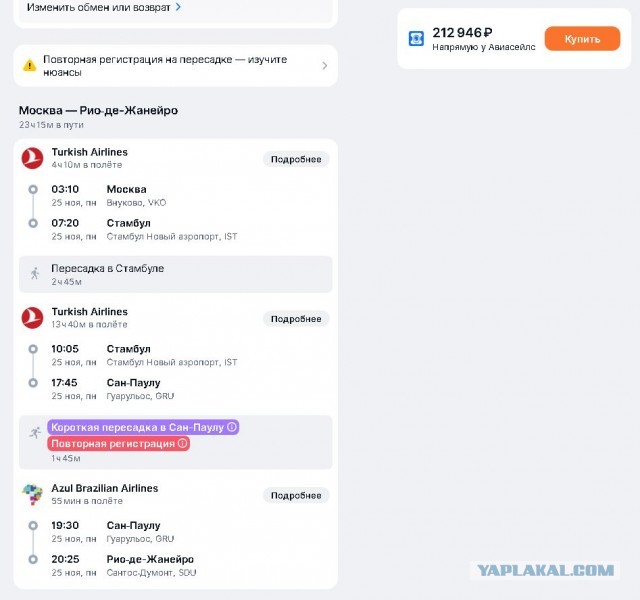Select the purple Короткая пересадка в Сан-Паулу badge
The width and height of the screenshot is (640, 600).
(x=143, y=427)
